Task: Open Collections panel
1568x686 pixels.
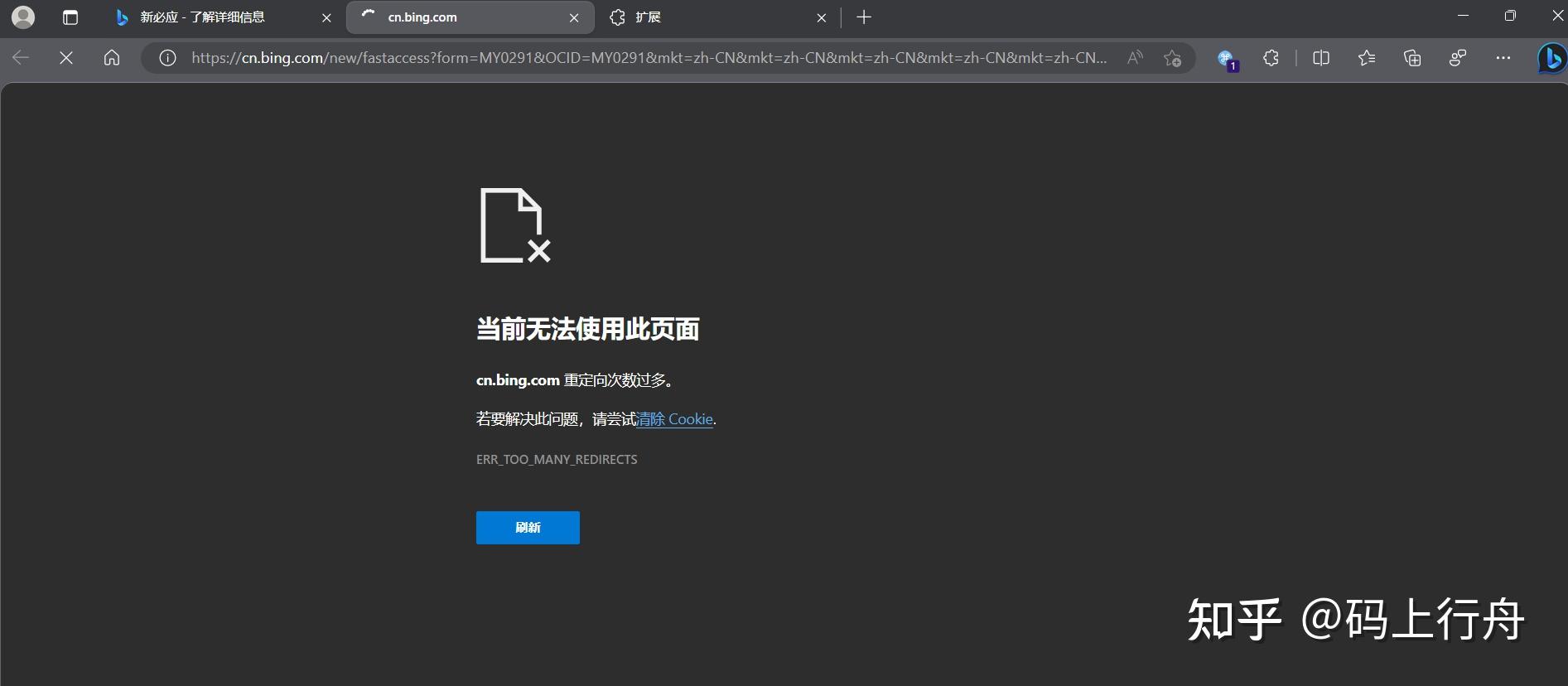Action: tap(1412, 57)
